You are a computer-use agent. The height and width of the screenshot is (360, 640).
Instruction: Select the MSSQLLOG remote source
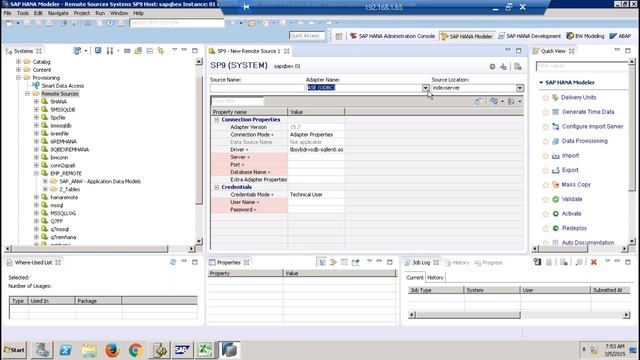(x=63, y=213)
